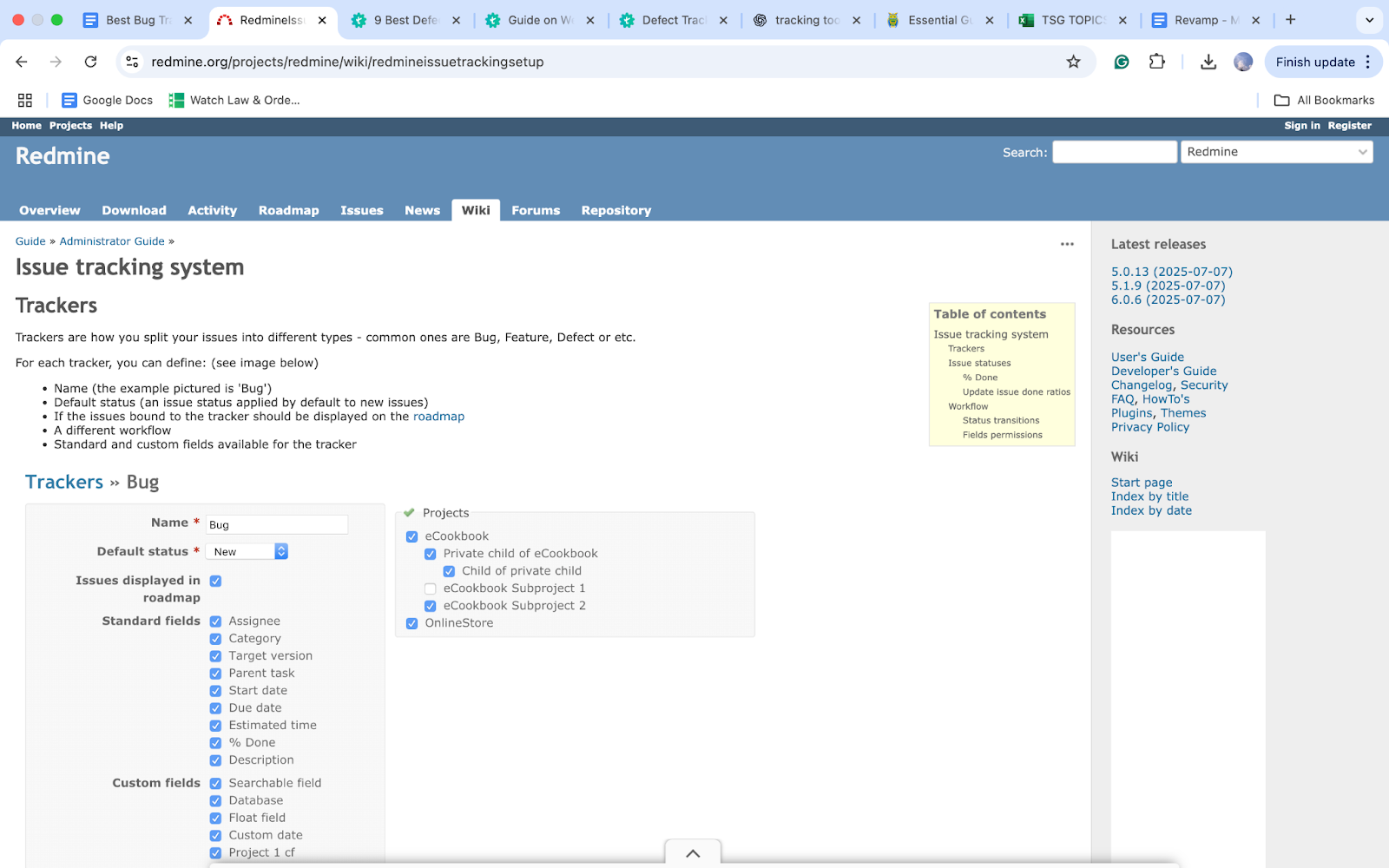Screen dimensions: 1389x868
Task: Open the Downloads icon in toolbar
Action: click(1208, 62)
